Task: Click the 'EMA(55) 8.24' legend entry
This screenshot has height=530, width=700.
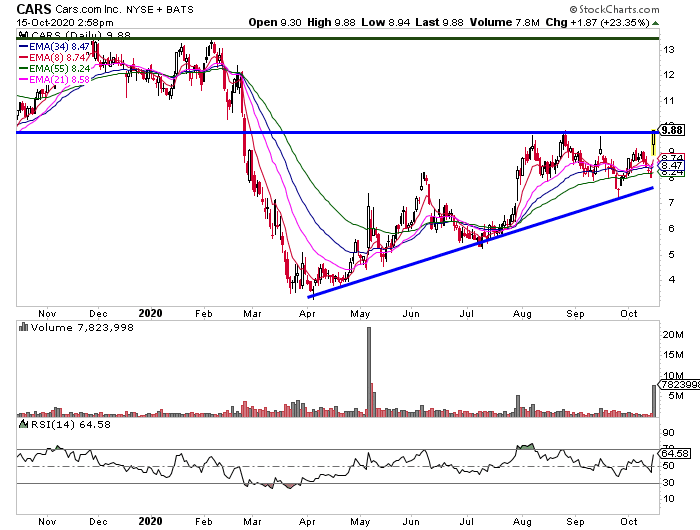Action: (x=54, y=69)
